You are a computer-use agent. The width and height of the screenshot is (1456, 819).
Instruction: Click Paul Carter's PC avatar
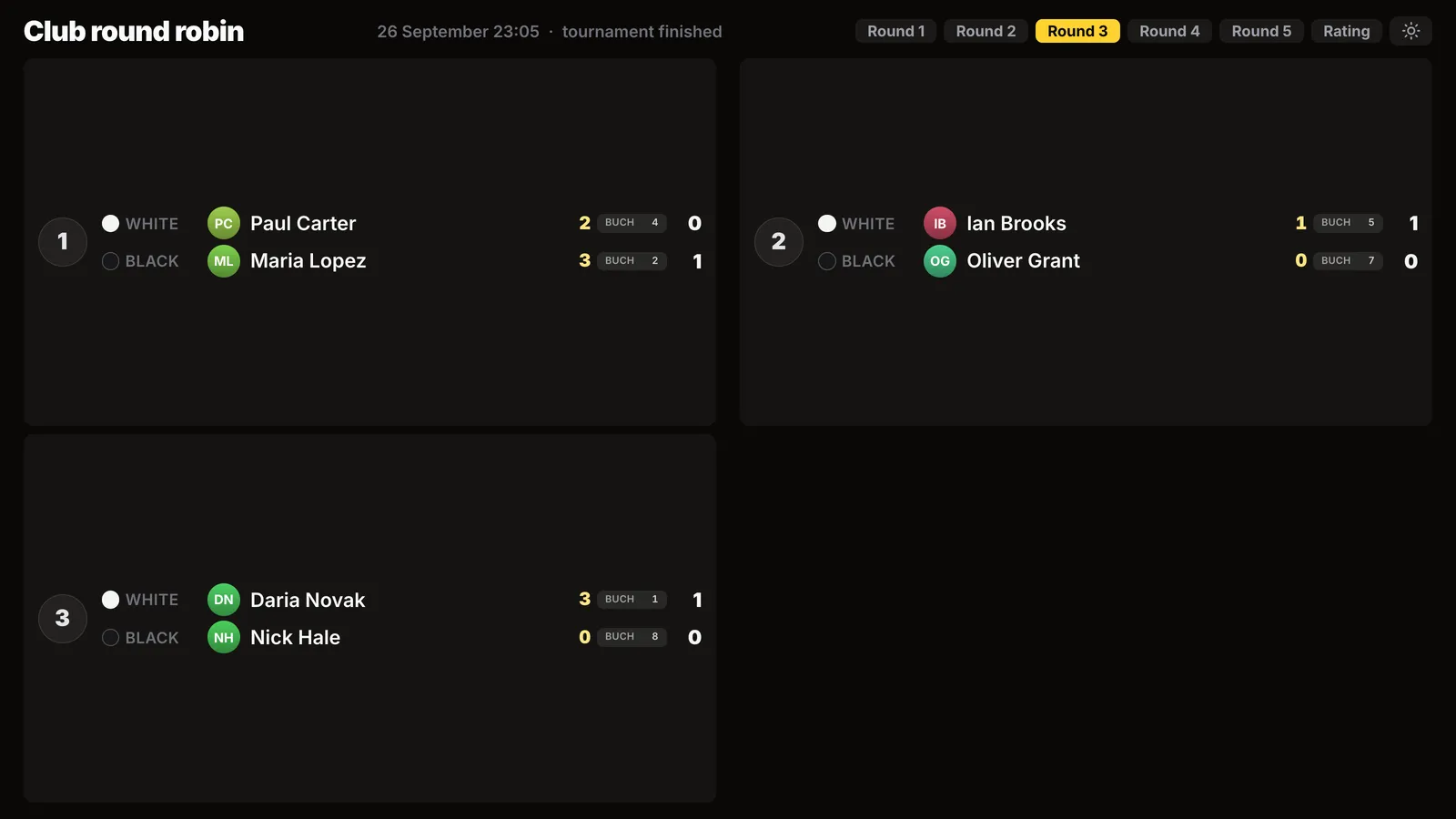pyautogui.click(x=224, y=223)
